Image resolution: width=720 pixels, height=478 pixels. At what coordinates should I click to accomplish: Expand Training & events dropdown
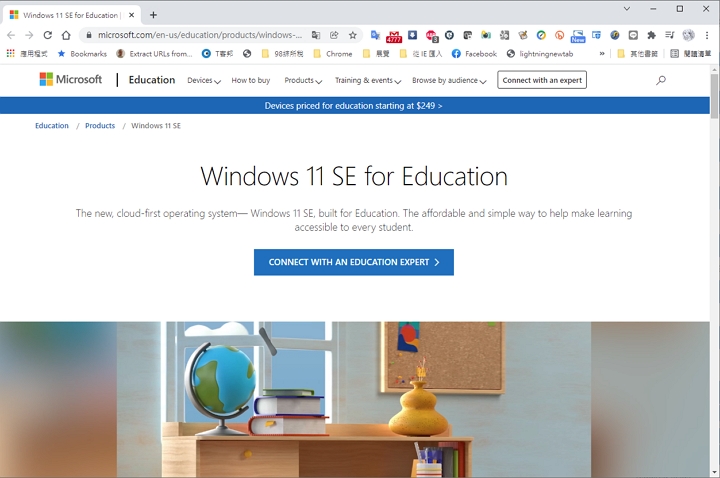tap(367, 80)
